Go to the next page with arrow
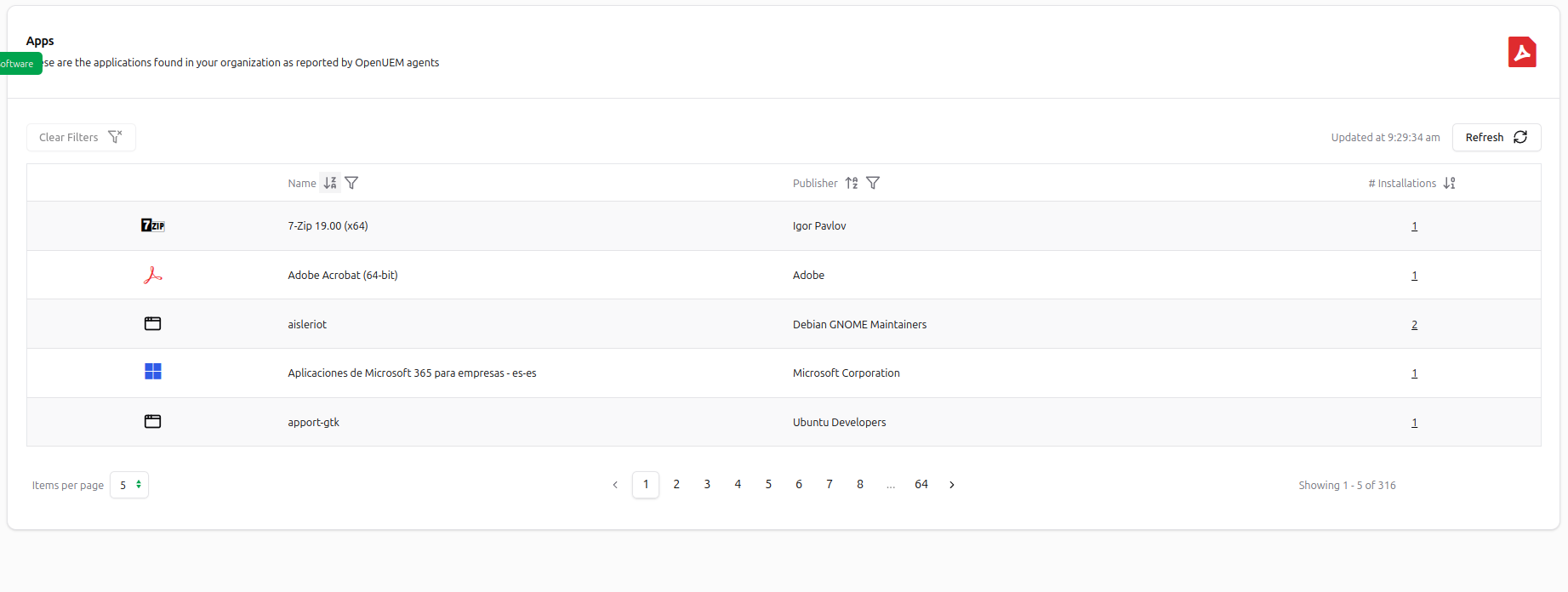1568x592 pixels. [951, 484]
